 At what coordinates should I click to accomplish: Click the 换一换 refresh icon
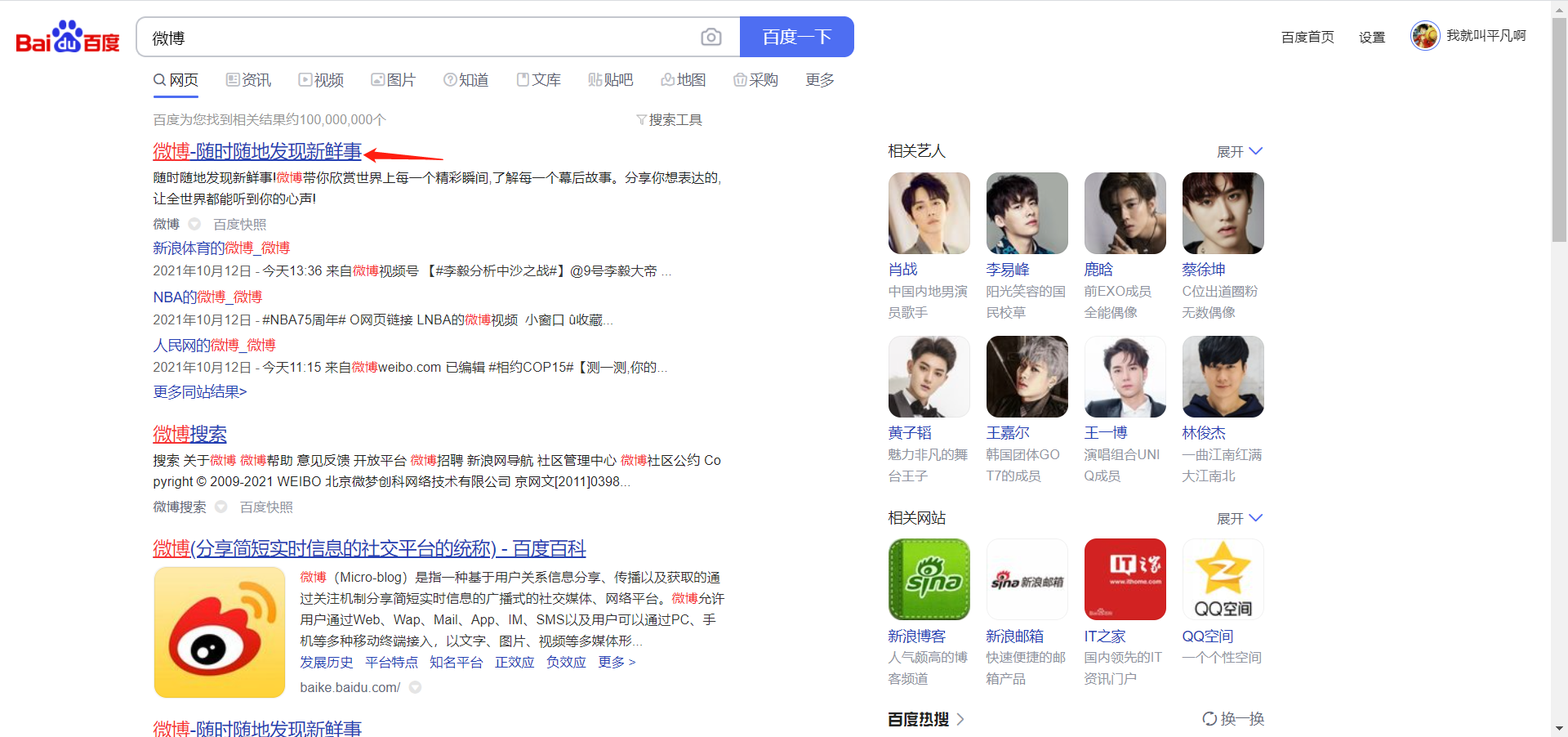click(x=1209, y=719)
